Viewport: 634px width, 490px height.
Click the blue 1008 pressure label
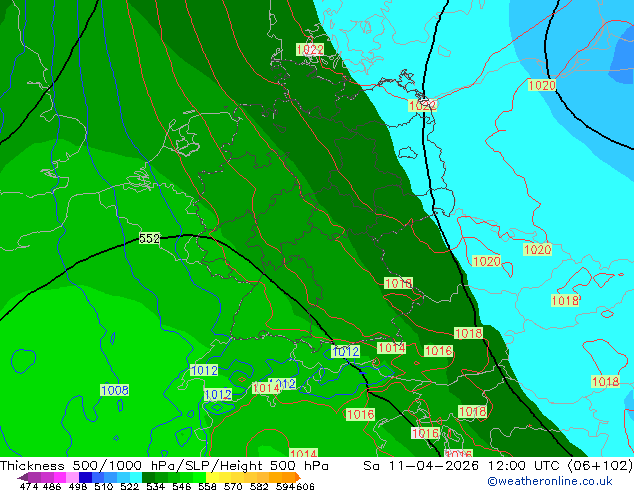click(x=115, y=390)
